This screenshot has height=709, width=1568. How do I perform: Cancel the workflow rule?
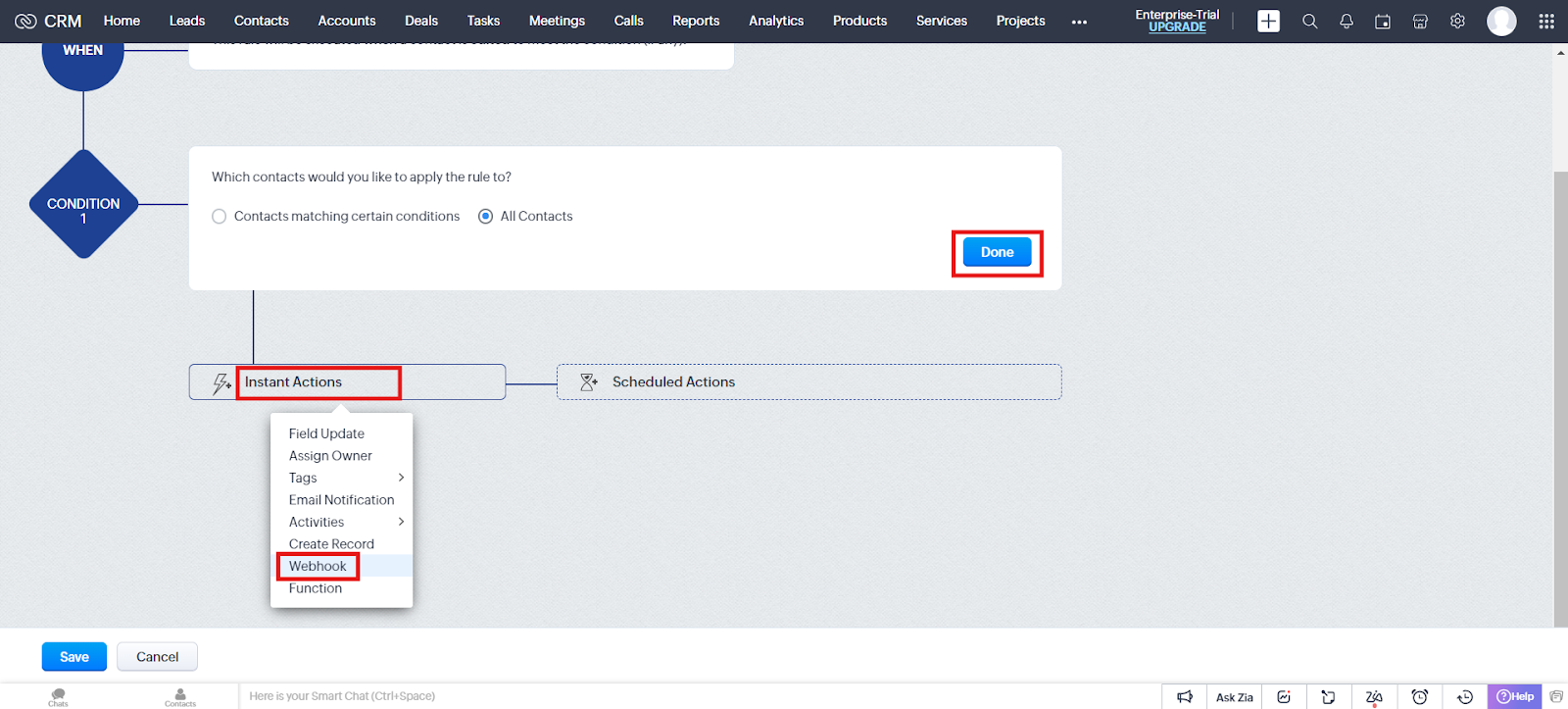pyautogui.click(x=157, y=657)
